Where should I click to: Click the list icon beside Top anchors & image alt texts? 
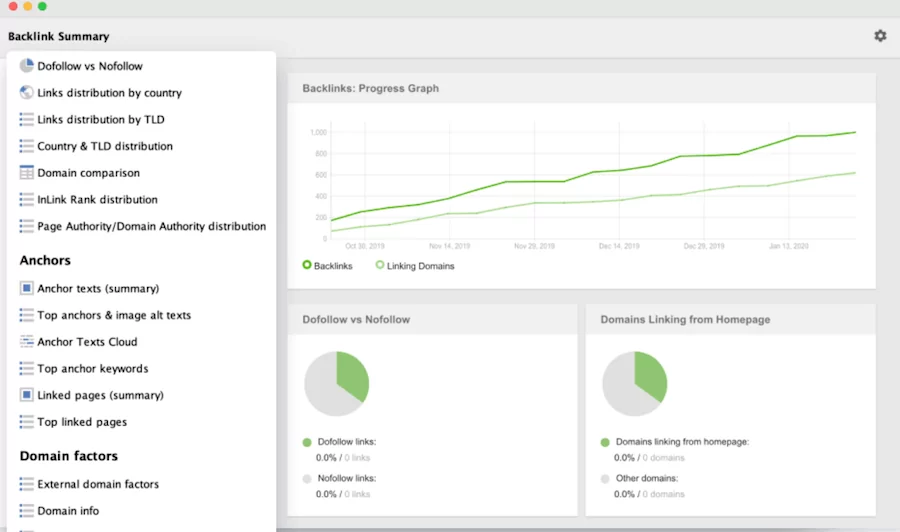coord(26,315)
